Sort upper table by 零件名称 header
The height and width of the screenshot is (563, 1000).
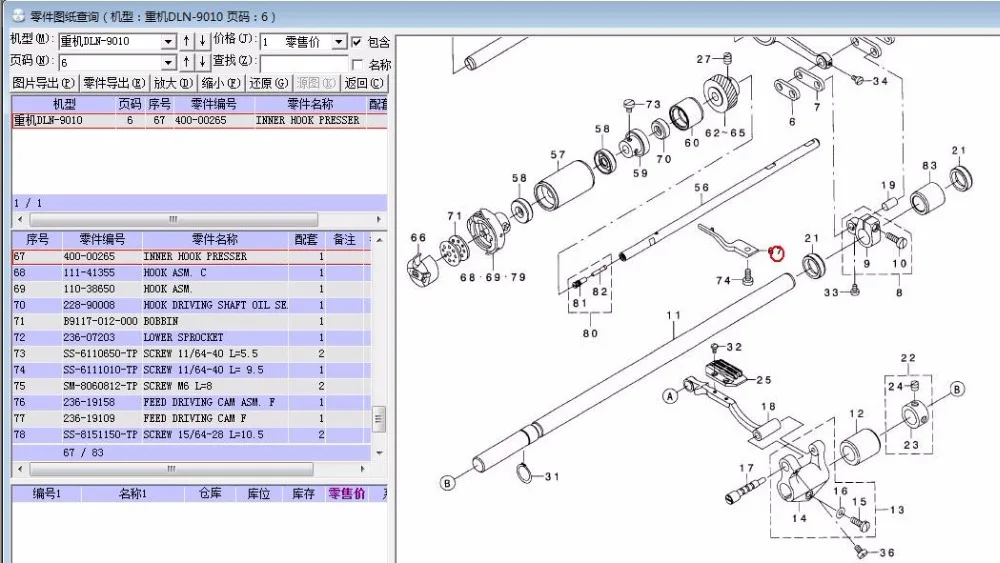pos(310,104)
